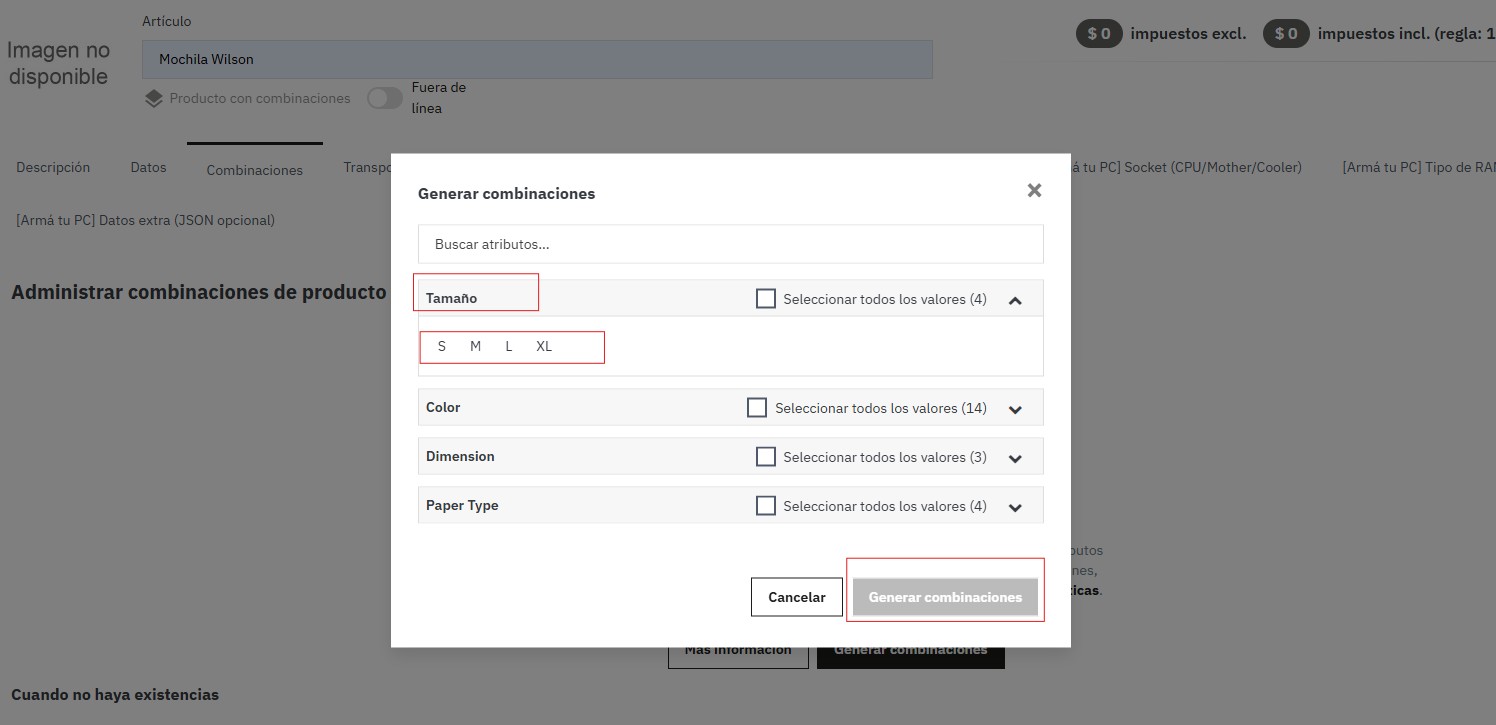Toggle the Fuera de línea switch
The width and height of the screenshot is (1496, 725).
(x=385, y=98)
